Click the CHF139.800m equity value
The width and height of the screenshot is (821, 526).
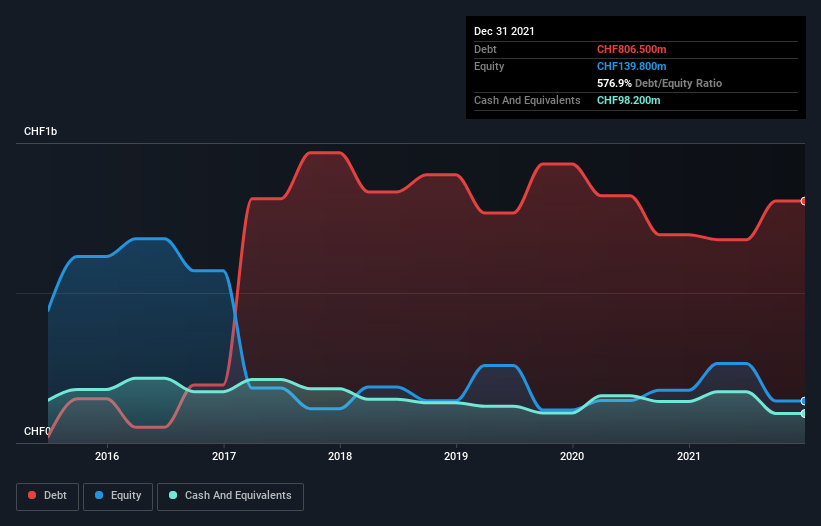click(x=631, y=66)
